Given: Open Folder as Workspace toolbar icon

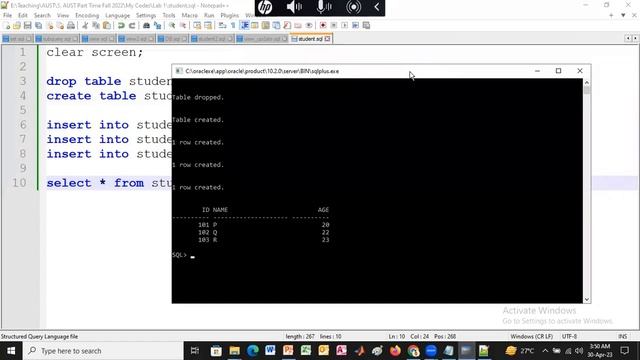Looking at the screenshot, I should (x=297, y=25).
